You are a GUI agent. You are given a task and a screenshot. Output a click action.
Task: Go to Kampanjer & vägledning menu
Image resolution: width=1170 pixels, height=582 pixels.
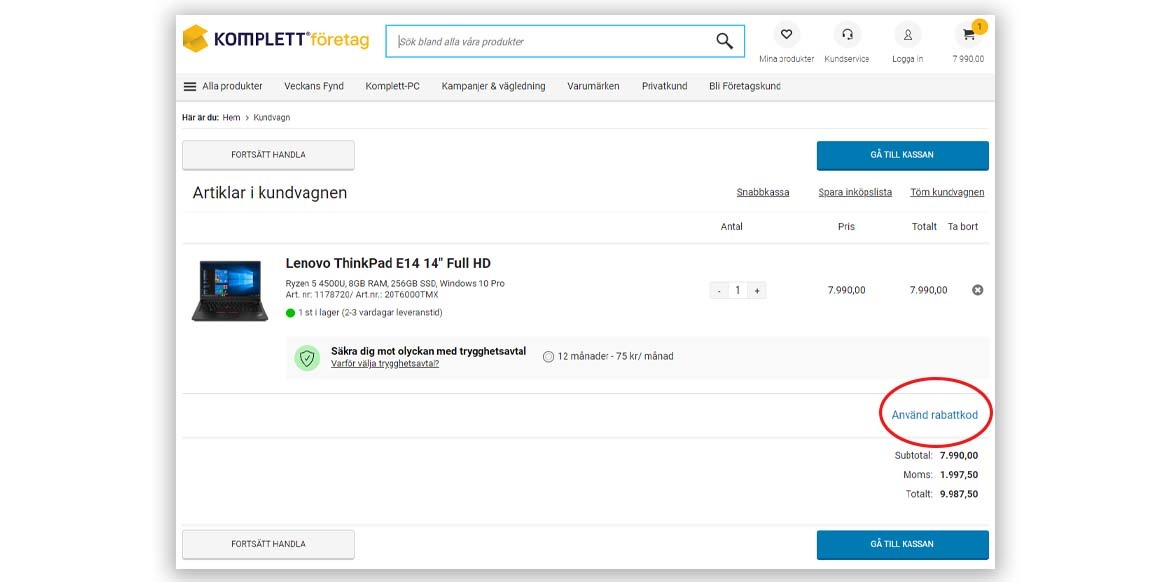point(493,87)
